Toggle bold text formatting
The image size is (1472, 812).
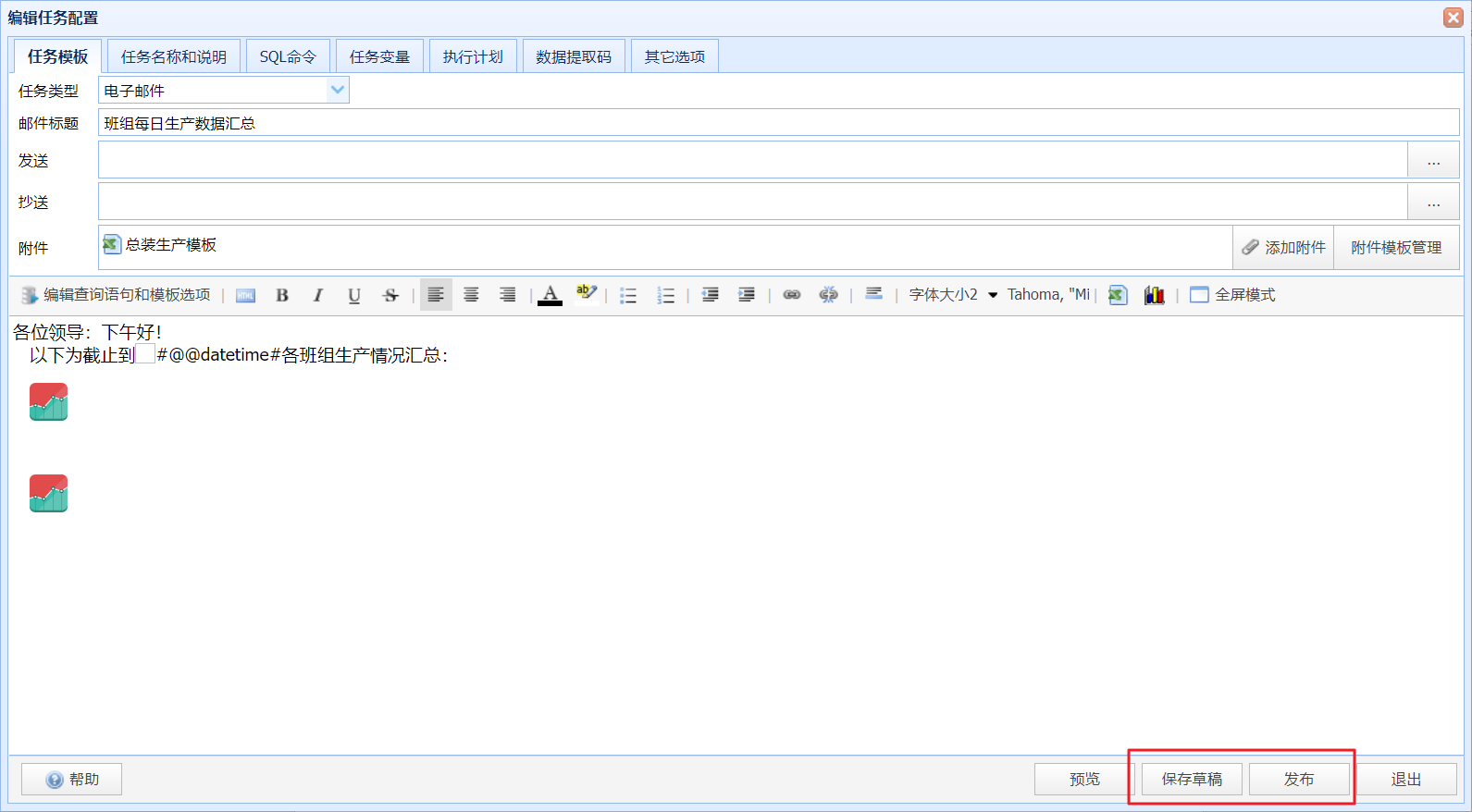pos(282,295)
